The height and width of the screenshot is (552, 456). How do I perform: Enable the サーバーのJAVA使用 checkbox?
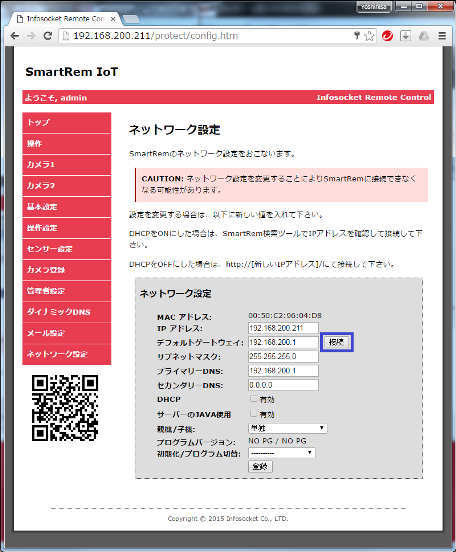coord(253,413)
